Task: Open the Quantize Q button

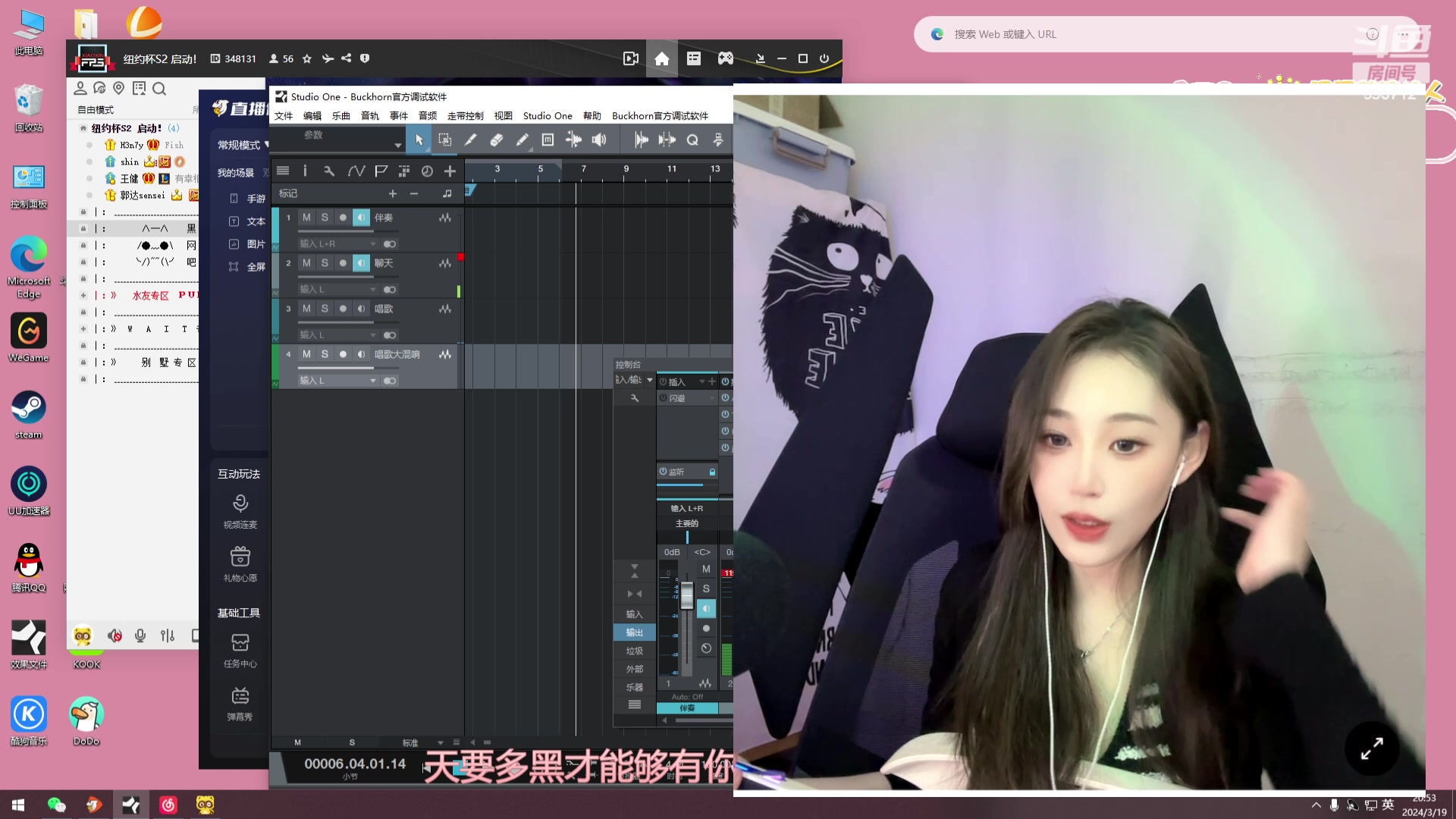Action: [692, 140]
